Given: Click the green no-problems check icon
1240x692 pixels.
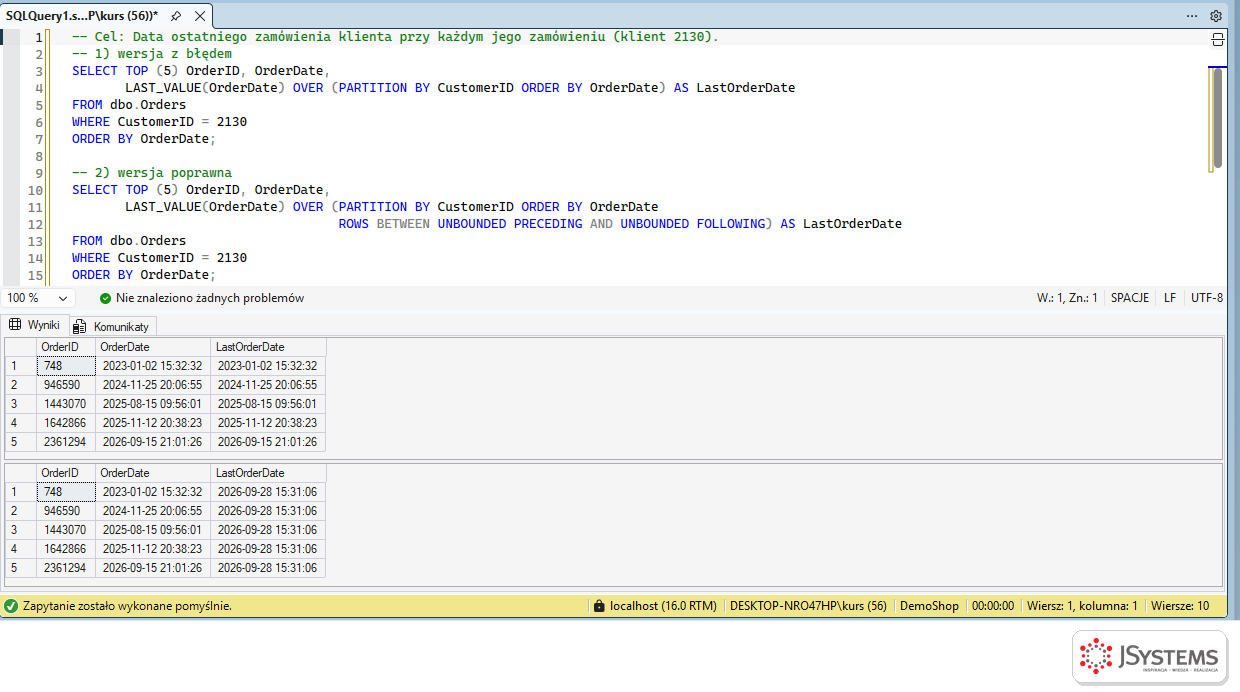Looking at the screenshot, I should coord(105,298).
